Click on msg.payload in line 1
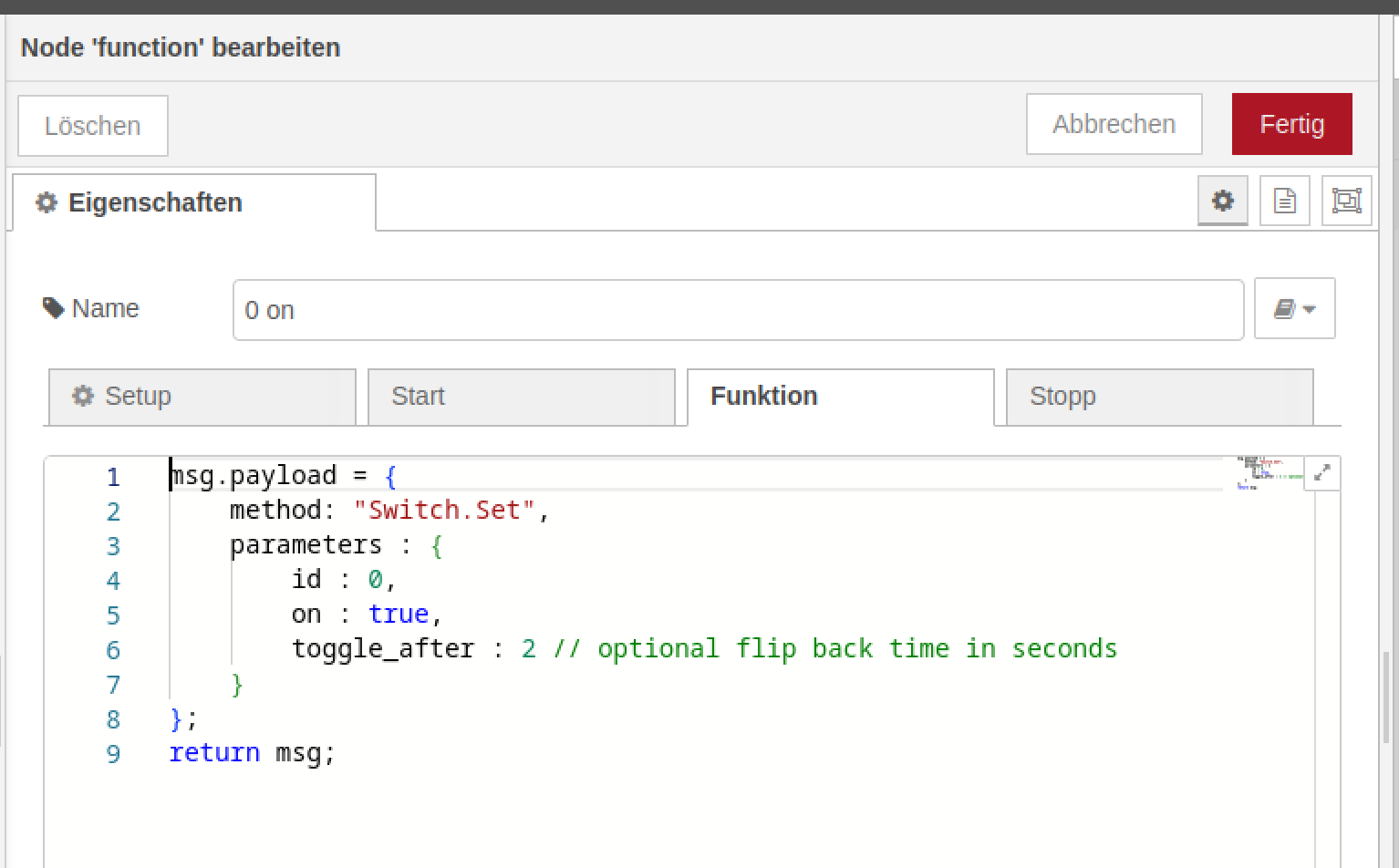The height and width of the screenshot is (868, 1399). tap(254, 476)
